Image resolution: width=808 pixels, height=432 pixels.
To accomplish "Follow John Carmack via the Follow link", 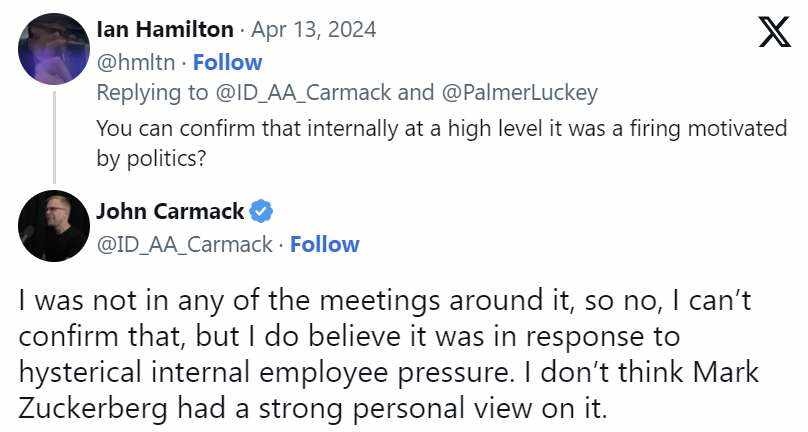I will 324,244.
